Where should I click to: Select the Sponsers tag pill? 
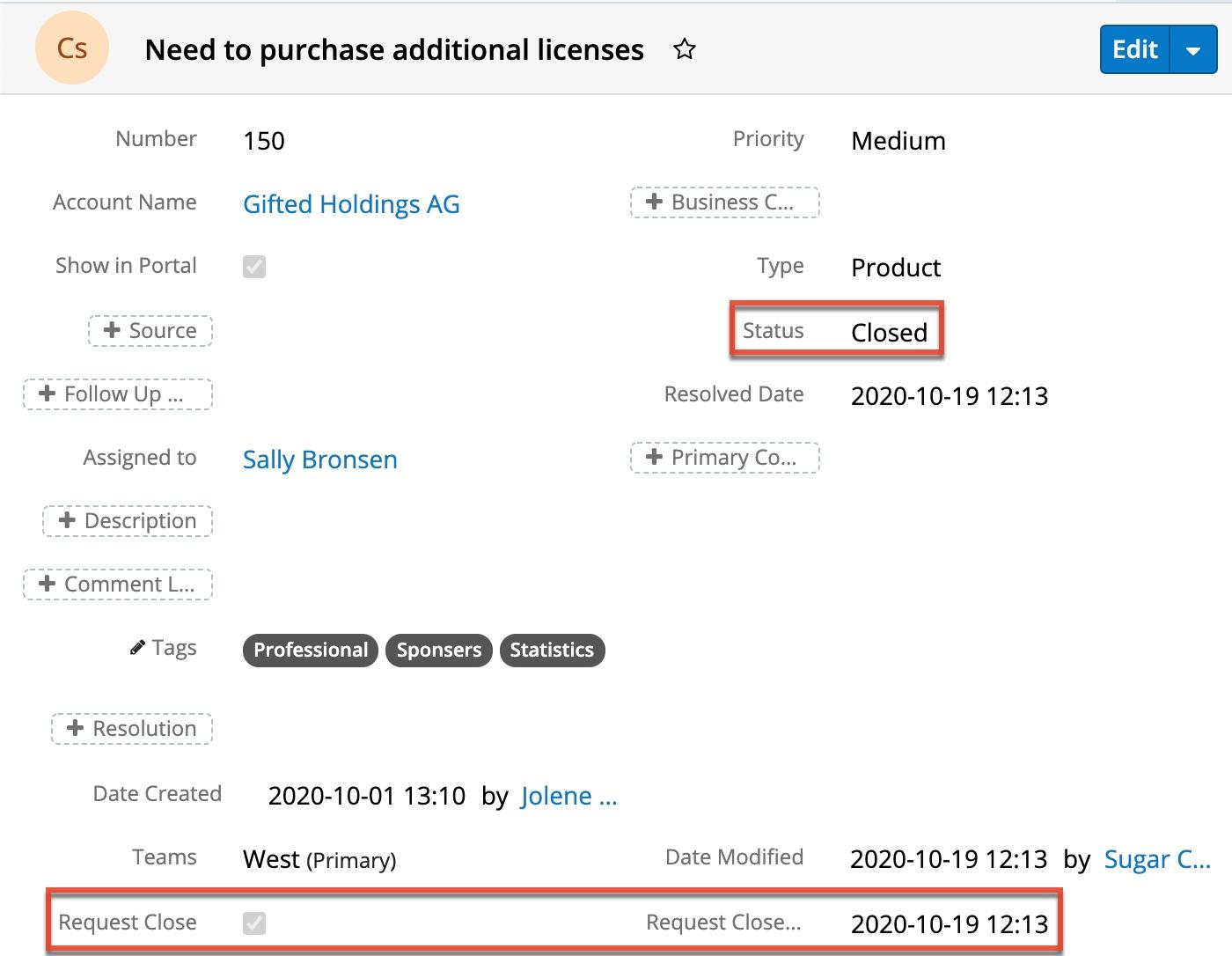[438, 651]
